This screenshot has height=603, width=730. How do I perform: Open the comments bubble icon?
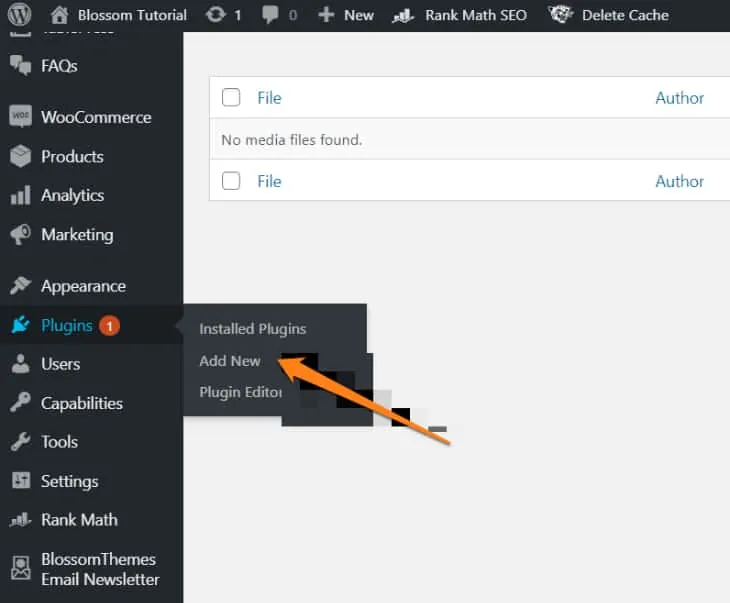(x=271, y=15)
